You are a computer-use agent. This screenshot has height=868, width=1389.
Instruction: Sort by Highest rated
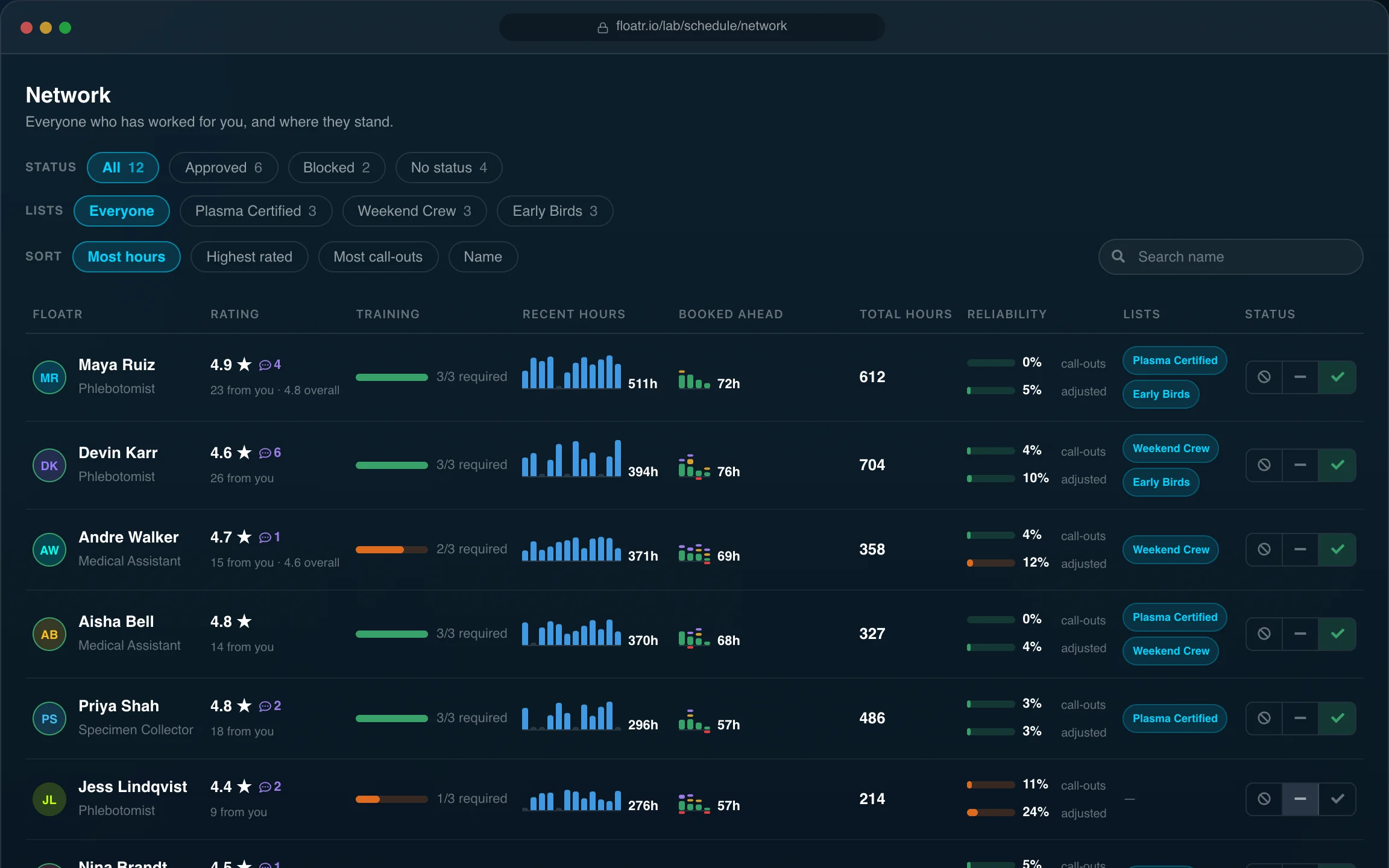[x=249, y=257]
